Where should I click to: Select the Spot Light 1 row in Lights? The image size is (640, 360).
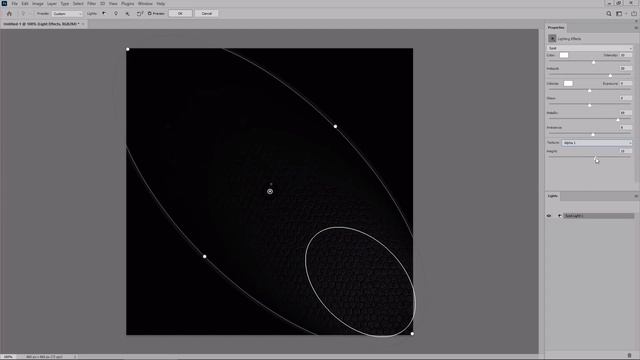pyautogui.click(x=599, y=216)
